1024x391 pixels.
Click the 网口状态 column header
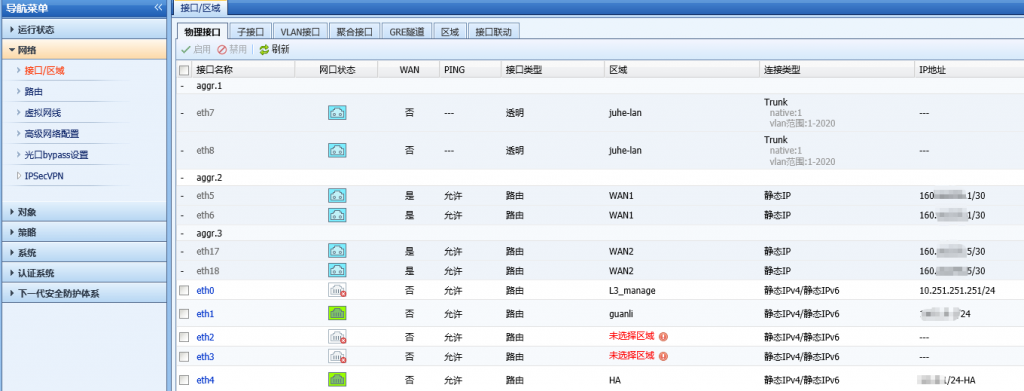[x=337, y=70]
